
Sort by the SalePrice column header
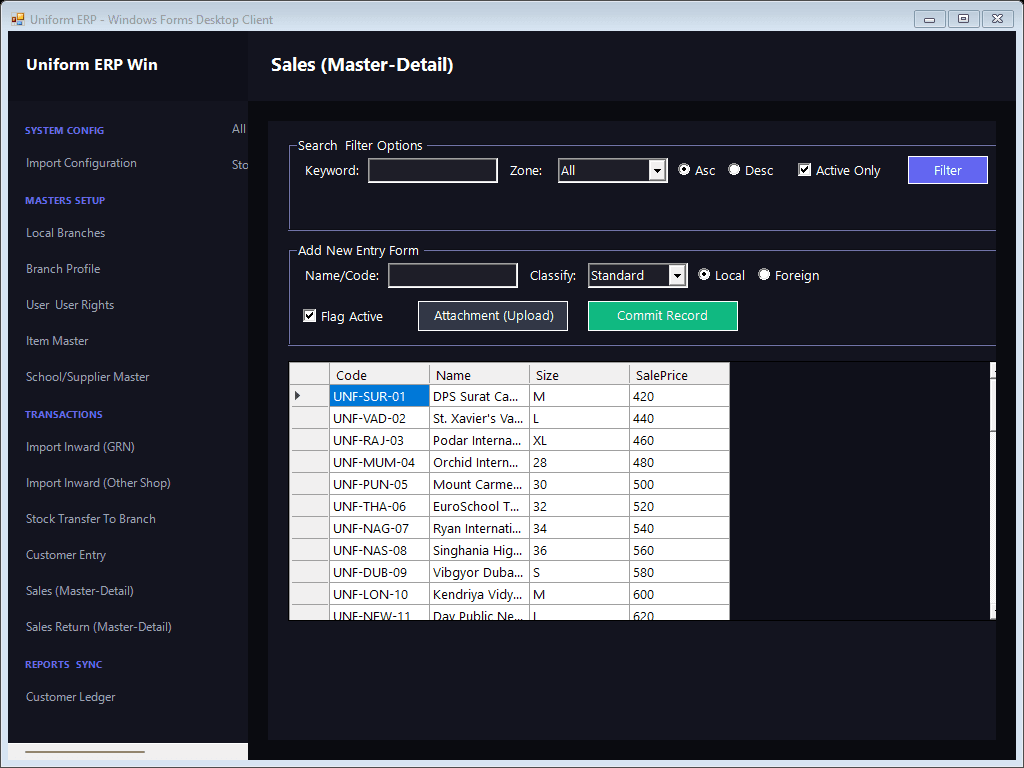tap(679, 375)
